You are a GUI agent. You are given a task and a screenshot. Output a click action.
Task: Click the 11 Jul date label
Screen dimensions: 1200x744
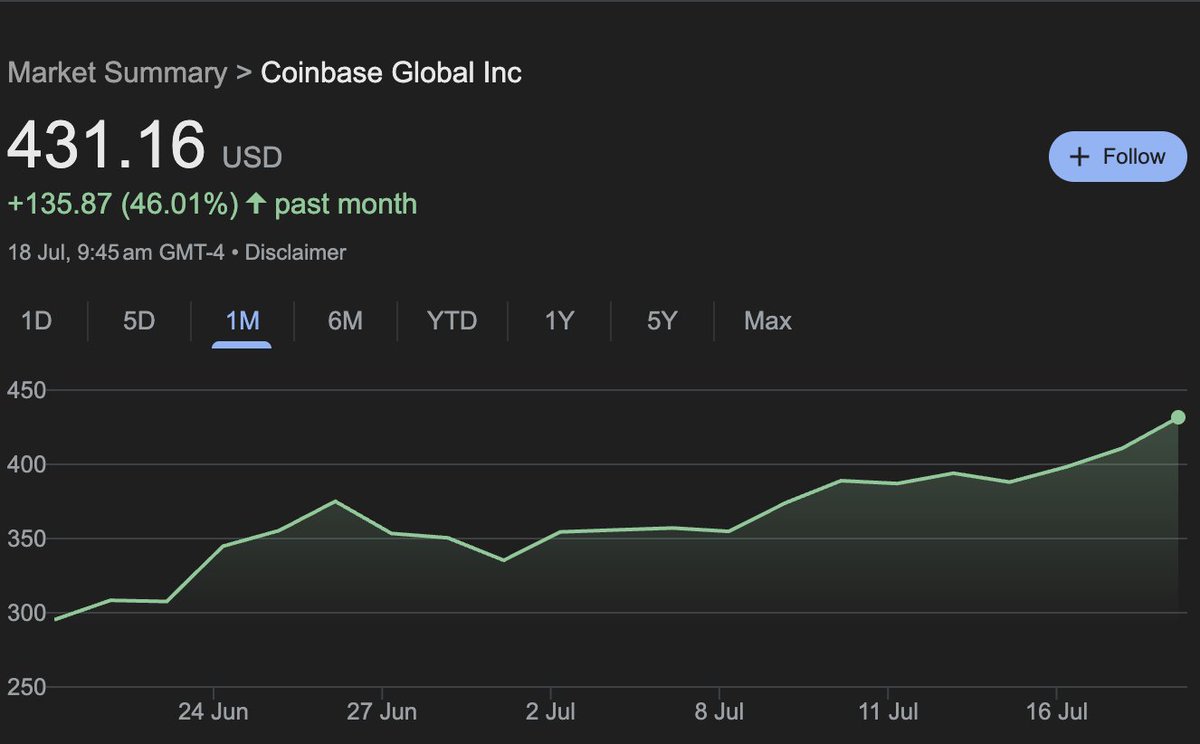[x=889, y=713]
